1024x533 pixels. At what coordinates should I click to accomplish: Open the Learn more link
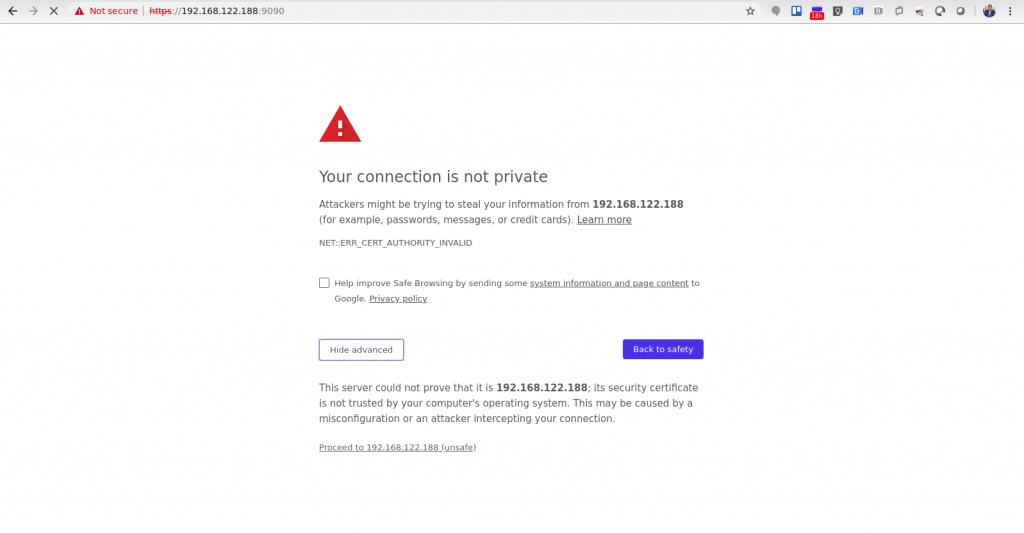point(604,220)
